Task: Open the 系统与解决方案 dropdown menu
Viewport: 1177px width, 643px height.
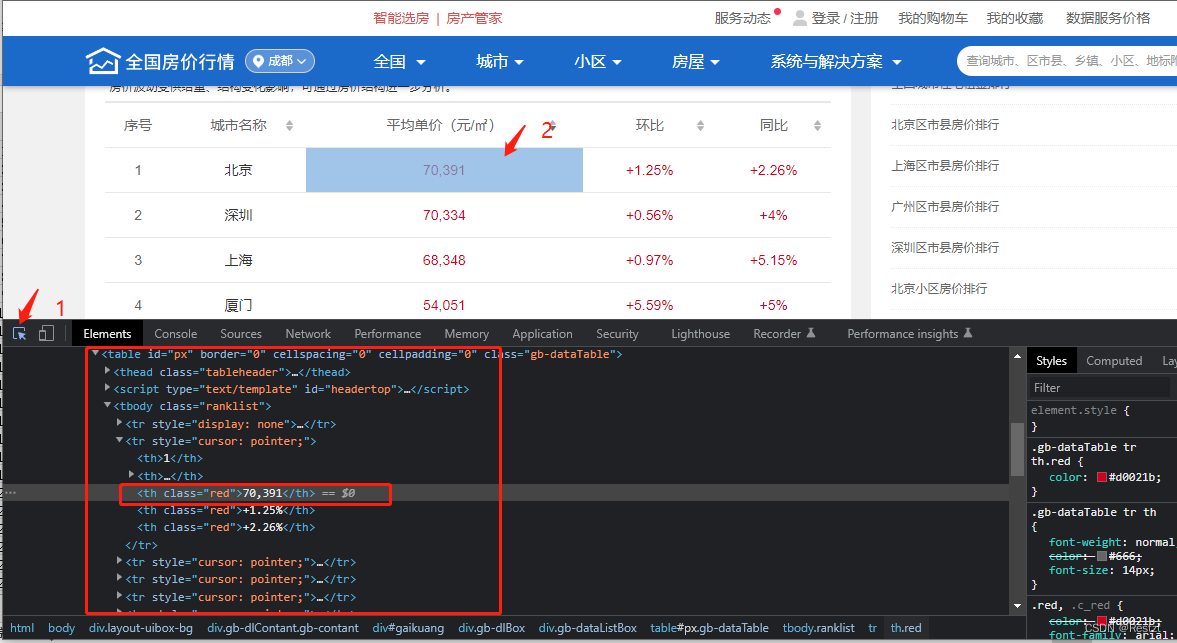Action: 835,62
